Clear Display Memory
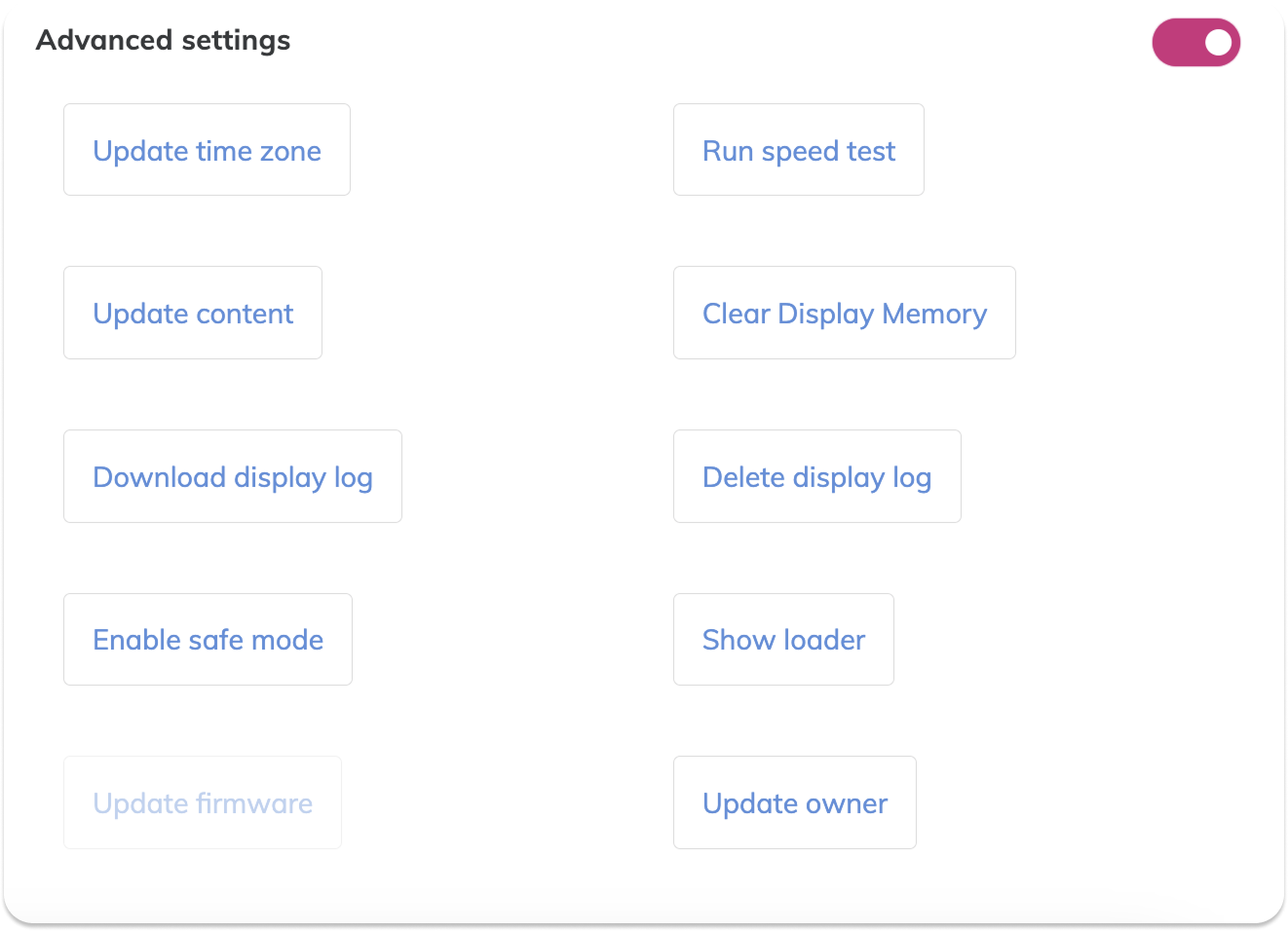The image size is (1288, 931). point(844,313)
